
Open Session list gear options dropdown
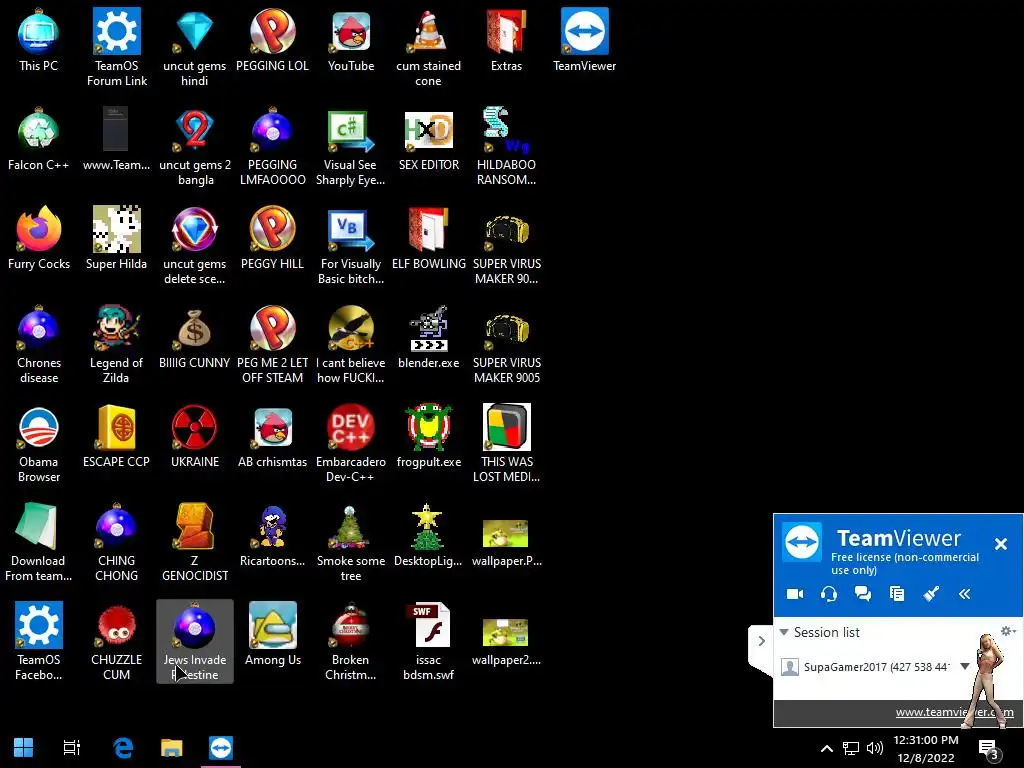tap(1008, 631)
